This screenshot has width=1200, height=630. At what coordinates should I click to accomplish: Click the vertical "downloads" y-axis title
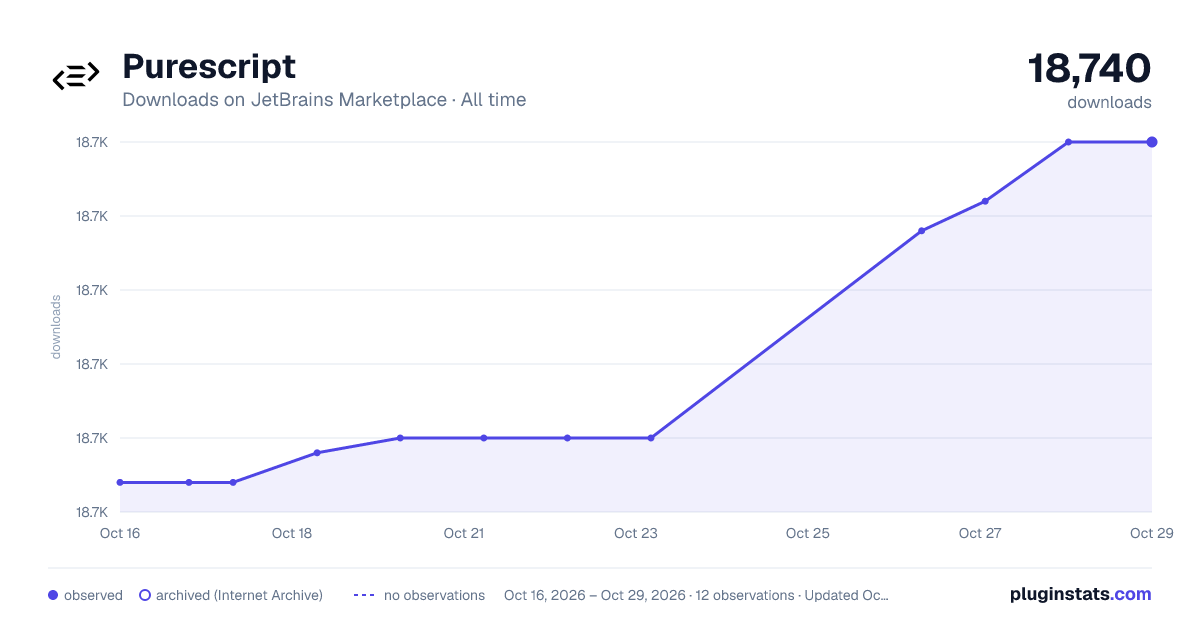pyautogui.click(x=56, y=327)
